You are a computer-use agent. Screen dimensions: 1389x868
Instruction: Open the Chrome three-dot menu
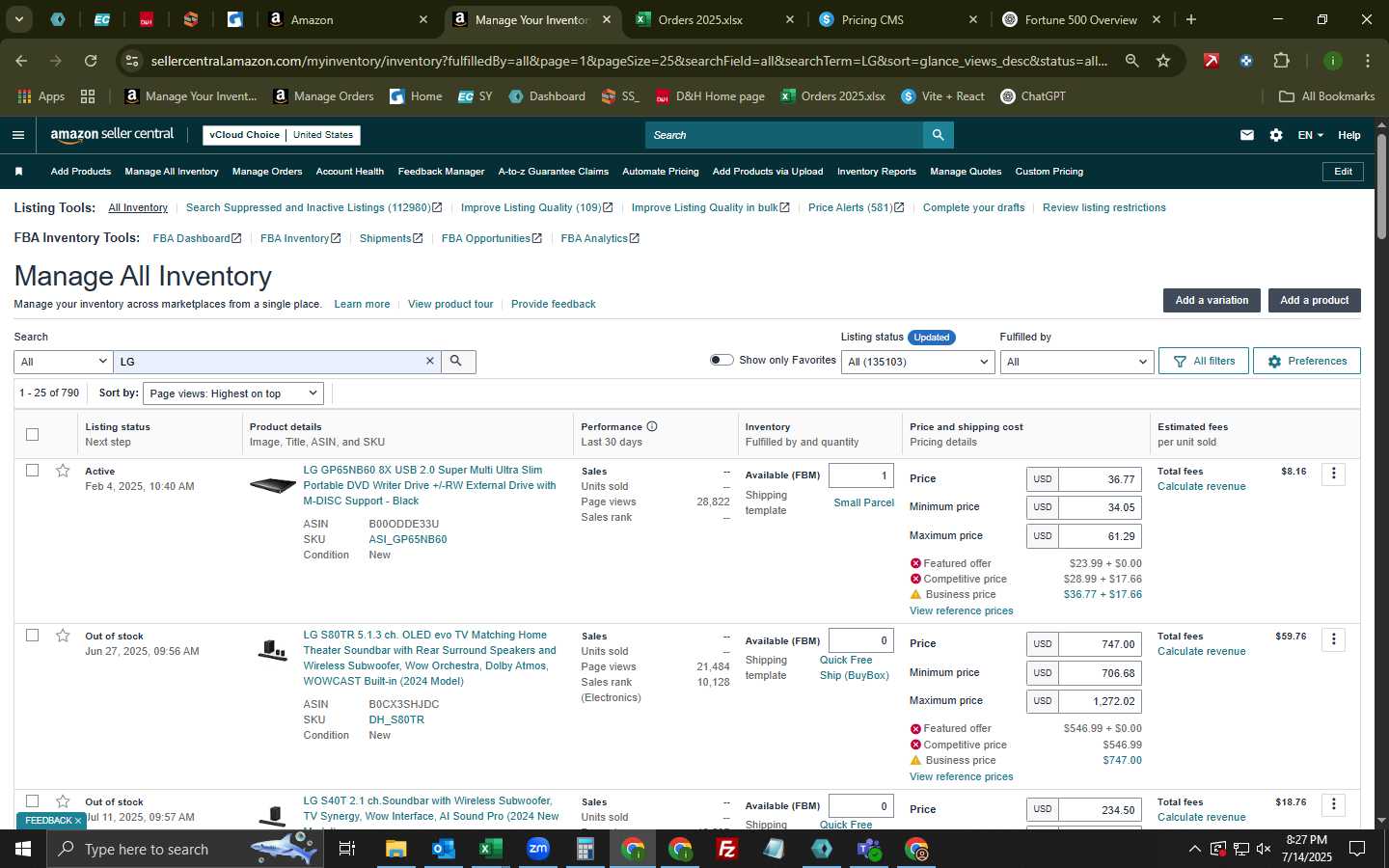point(1367,61)
